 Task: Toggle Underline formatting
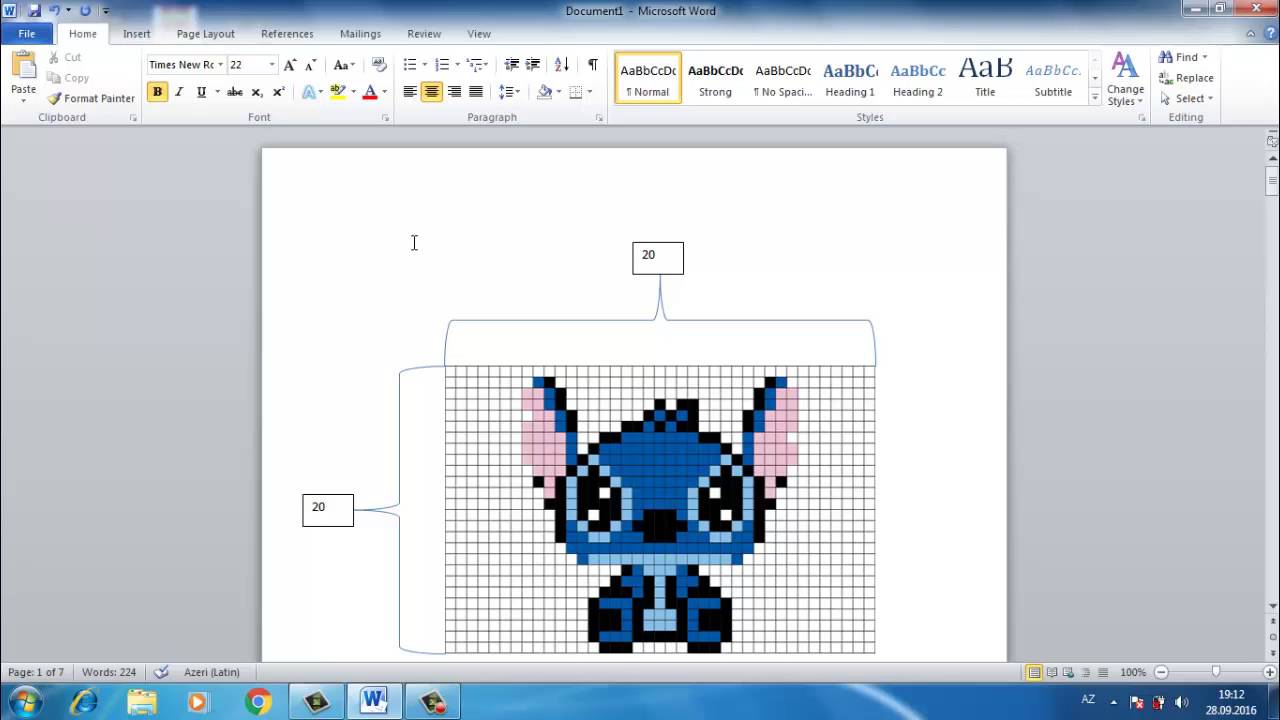201,92
